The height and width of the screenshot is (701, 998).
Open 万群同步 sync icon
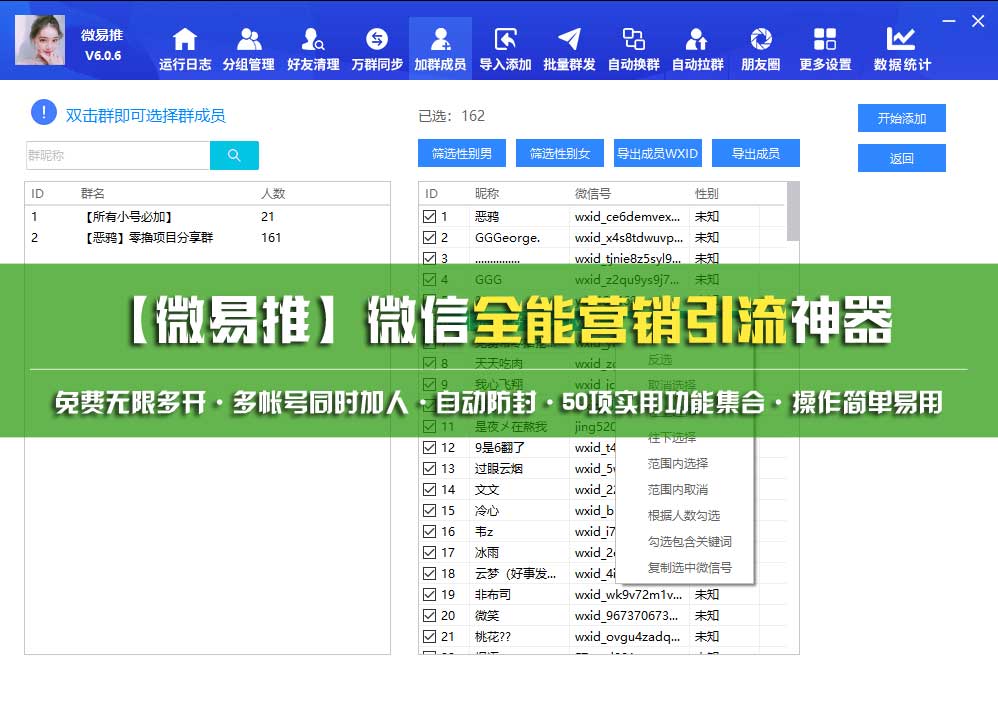click(x=377, y=40)
